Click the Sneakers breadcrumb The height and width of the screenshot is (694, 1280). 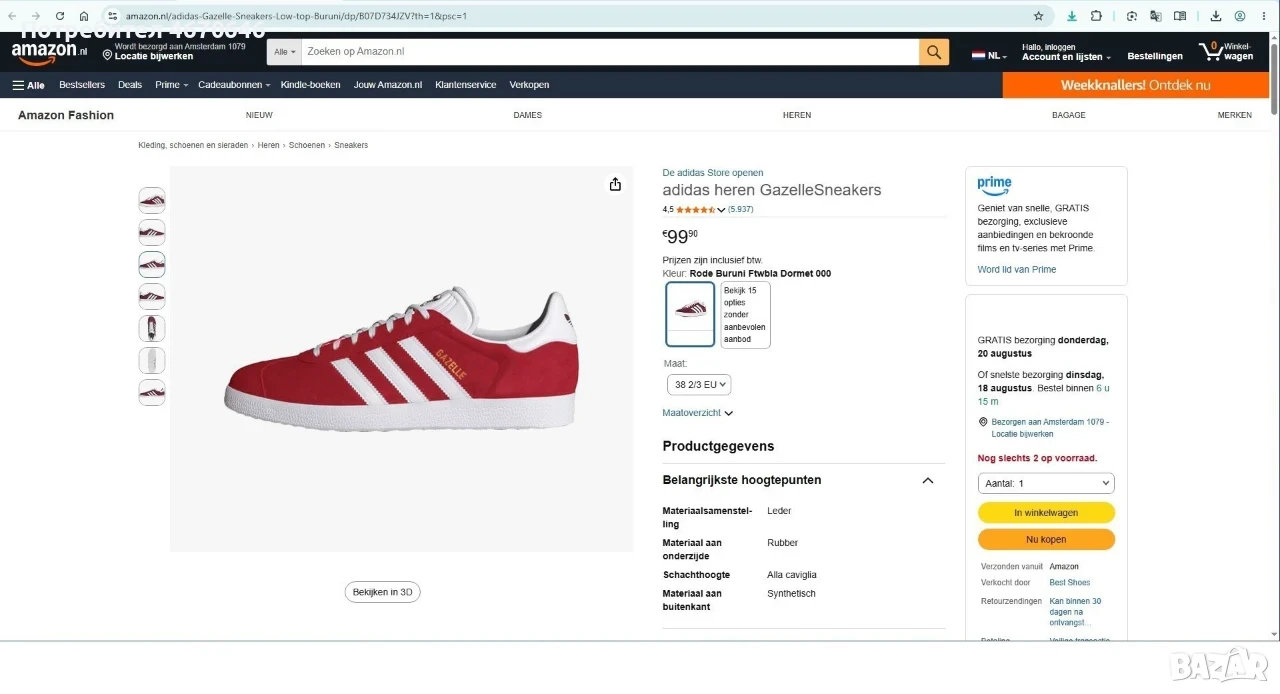351,145
